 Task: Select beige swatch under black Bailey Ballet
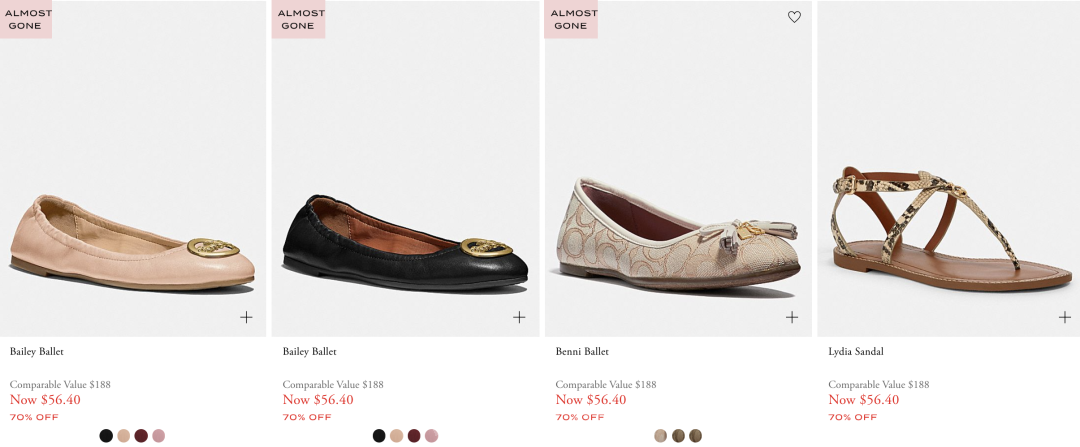click(x=396, y=436)
